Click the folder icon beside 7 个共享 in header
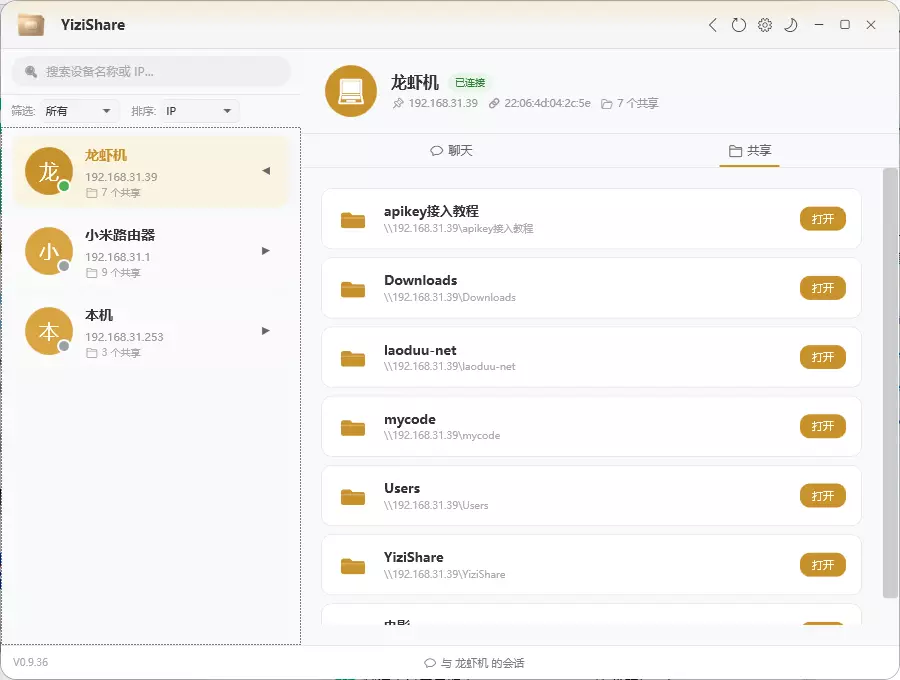The height and width of the screenshot is (680, 900). pyautogui.click(x=606, y=104)
